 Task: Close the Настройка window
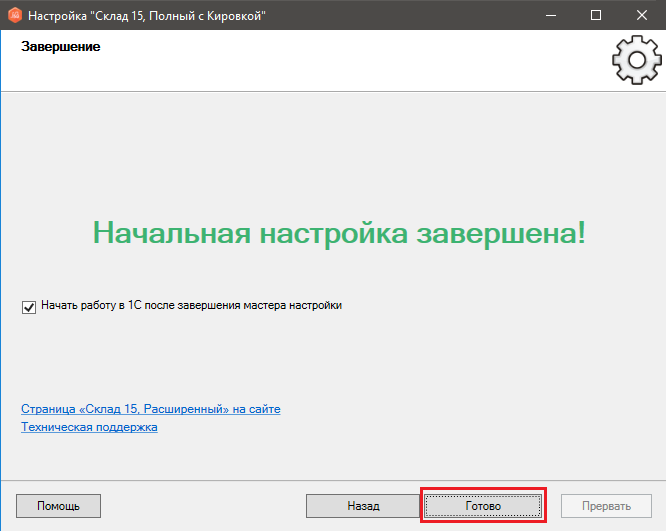coord(642,15)
